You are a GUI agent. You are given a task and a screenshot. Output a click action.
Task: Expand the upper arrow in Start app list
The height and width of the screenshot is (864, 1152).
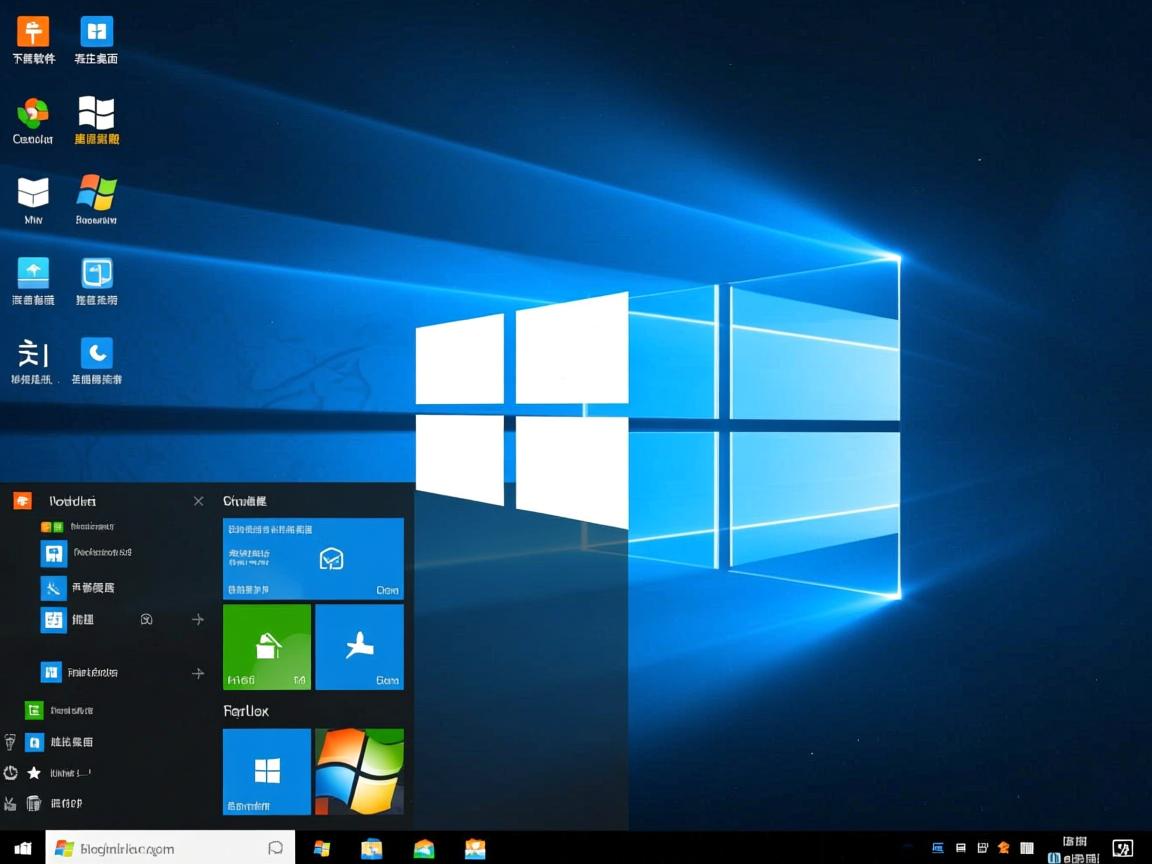(198, 620)
